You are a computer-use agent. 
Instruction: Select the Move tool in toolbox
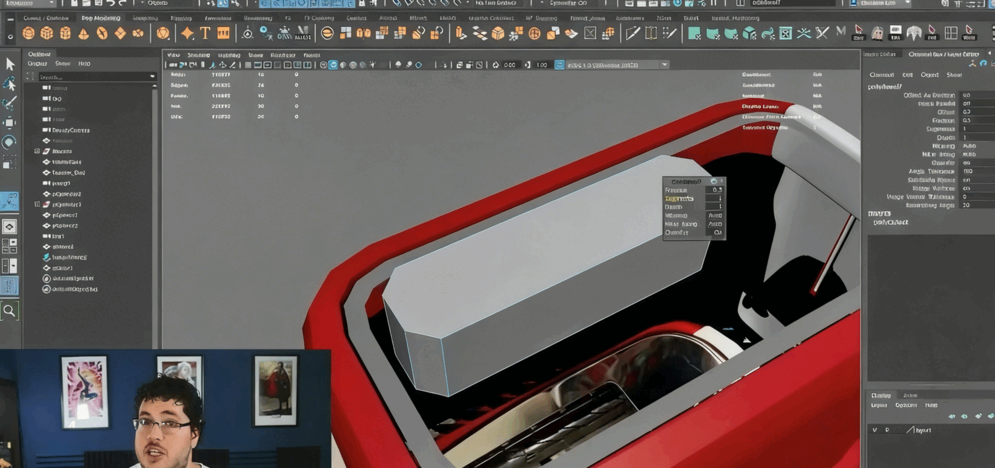[10, 122]
